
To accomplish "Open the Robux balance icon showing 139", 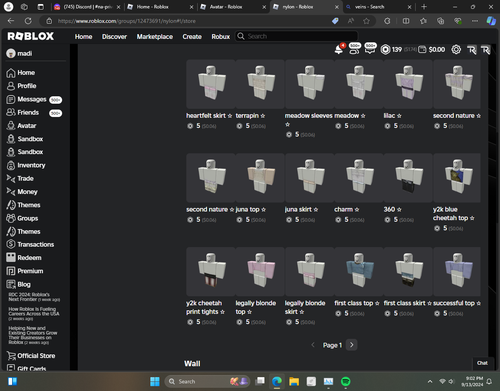I will pyautogui.click(x=385, y=50).
